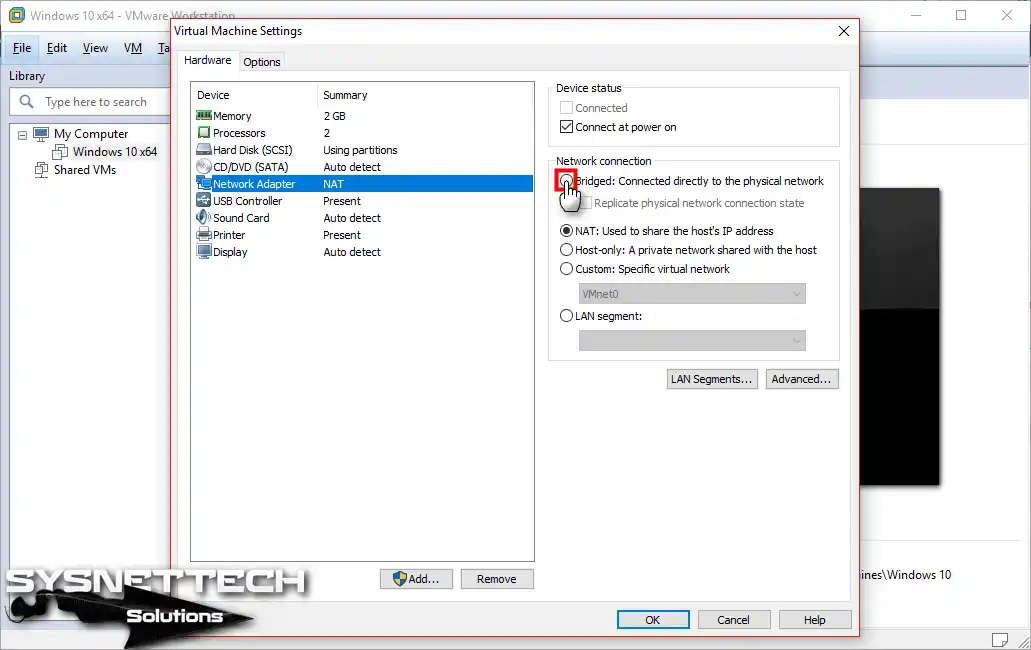Click the Help button

tap(815, 620)
